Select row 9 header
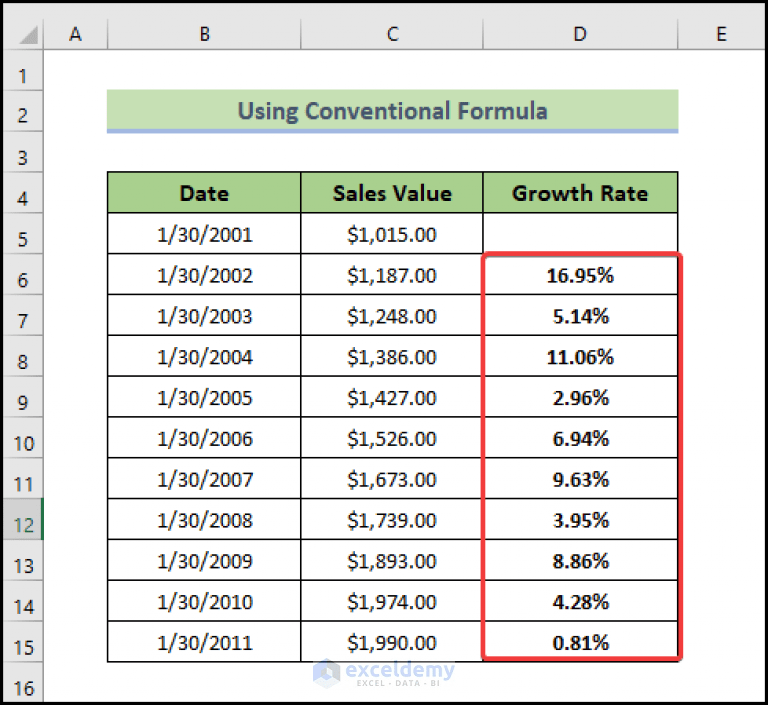The height and width of the screenshot is (705, 768). click(x=23, y=397)
